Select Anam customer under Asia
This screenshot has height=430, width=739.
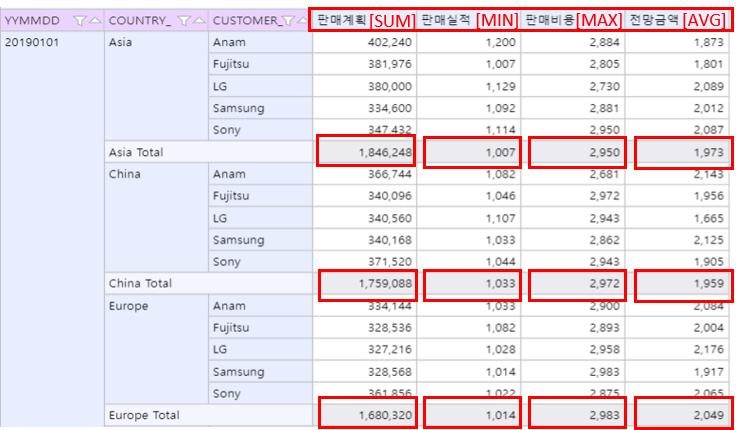pos(261,42)
